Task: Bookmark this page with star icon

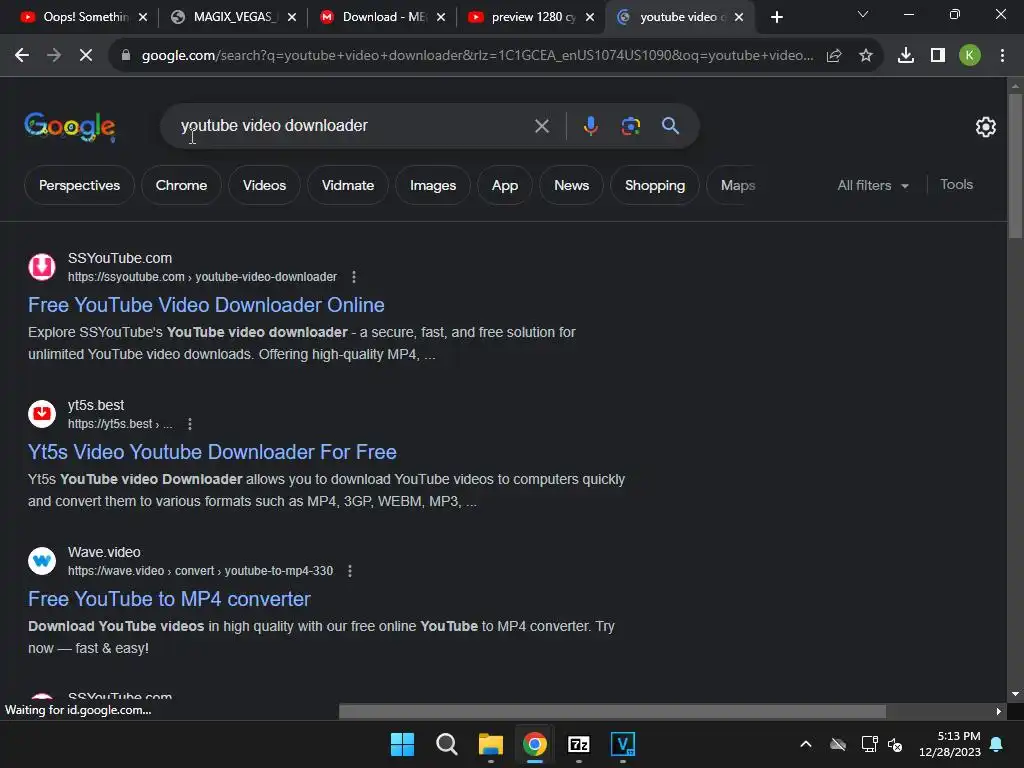Action: [x=865, y=56]
